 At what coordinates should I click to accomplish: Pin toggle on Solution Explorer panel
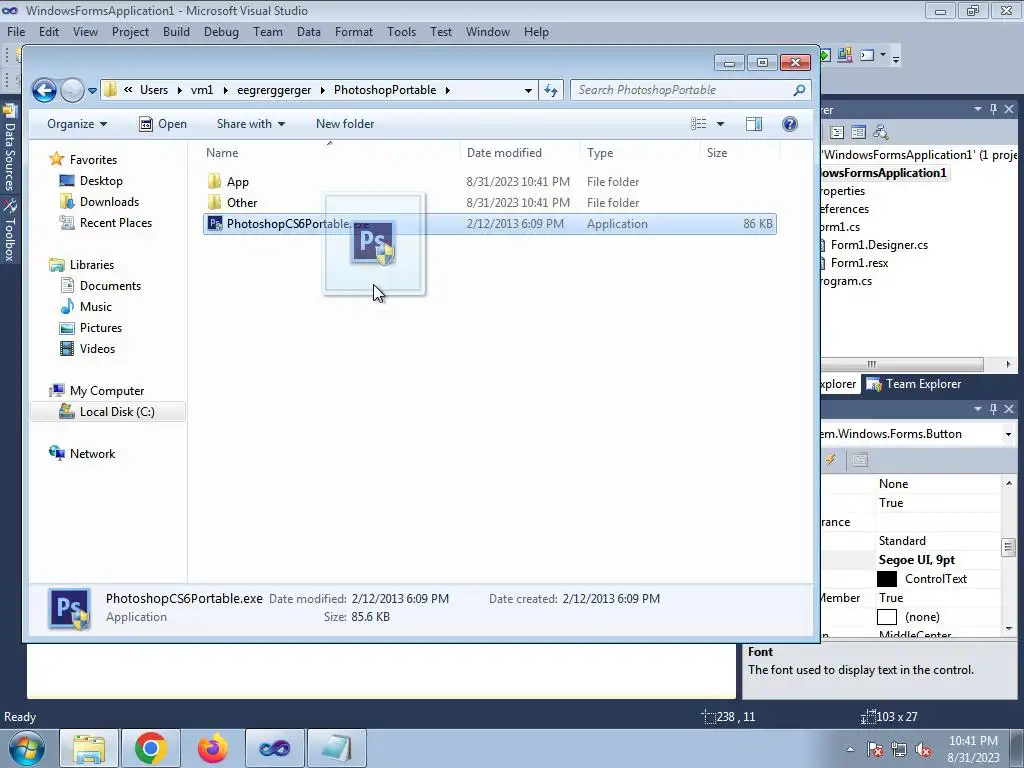(x=993, y=110)
